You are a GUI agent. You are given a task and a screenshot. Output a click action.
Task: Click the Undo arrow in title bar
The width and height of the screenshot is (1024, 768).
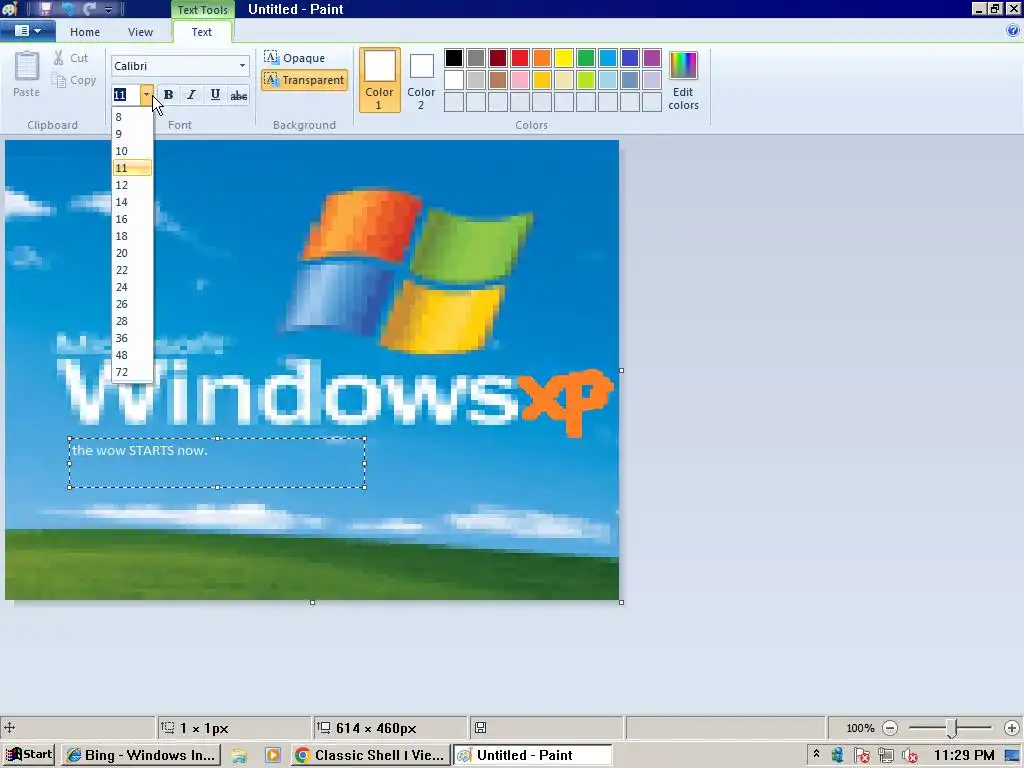[69, 8]
